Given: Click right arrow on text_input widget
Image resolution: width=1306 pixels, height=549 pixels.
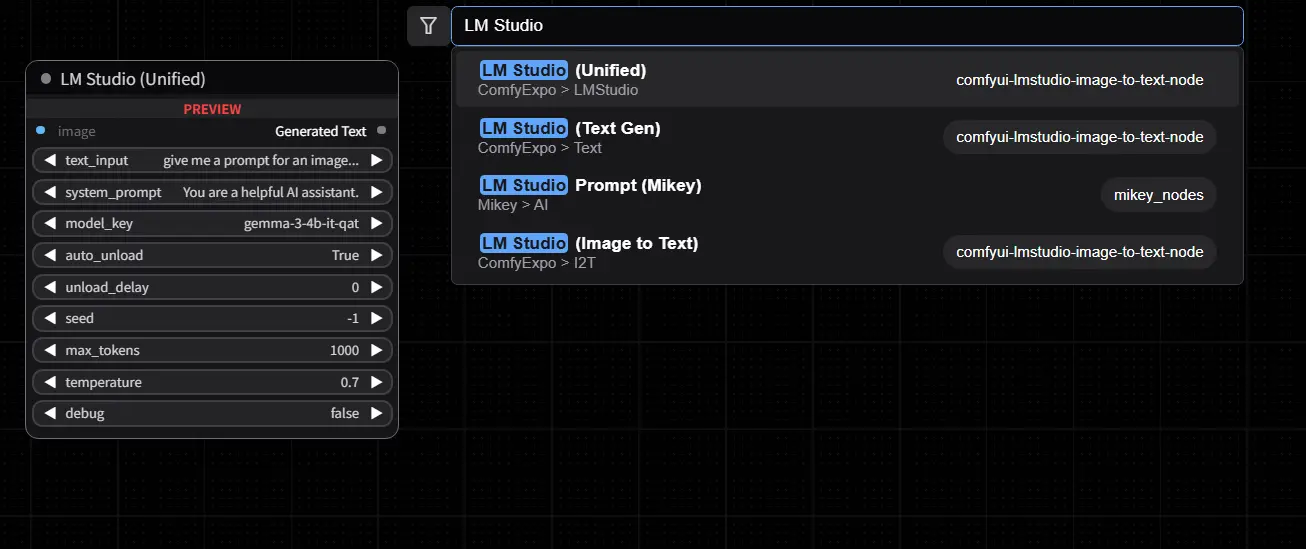Looking at the screenshot, I should [x=376, y=160].
